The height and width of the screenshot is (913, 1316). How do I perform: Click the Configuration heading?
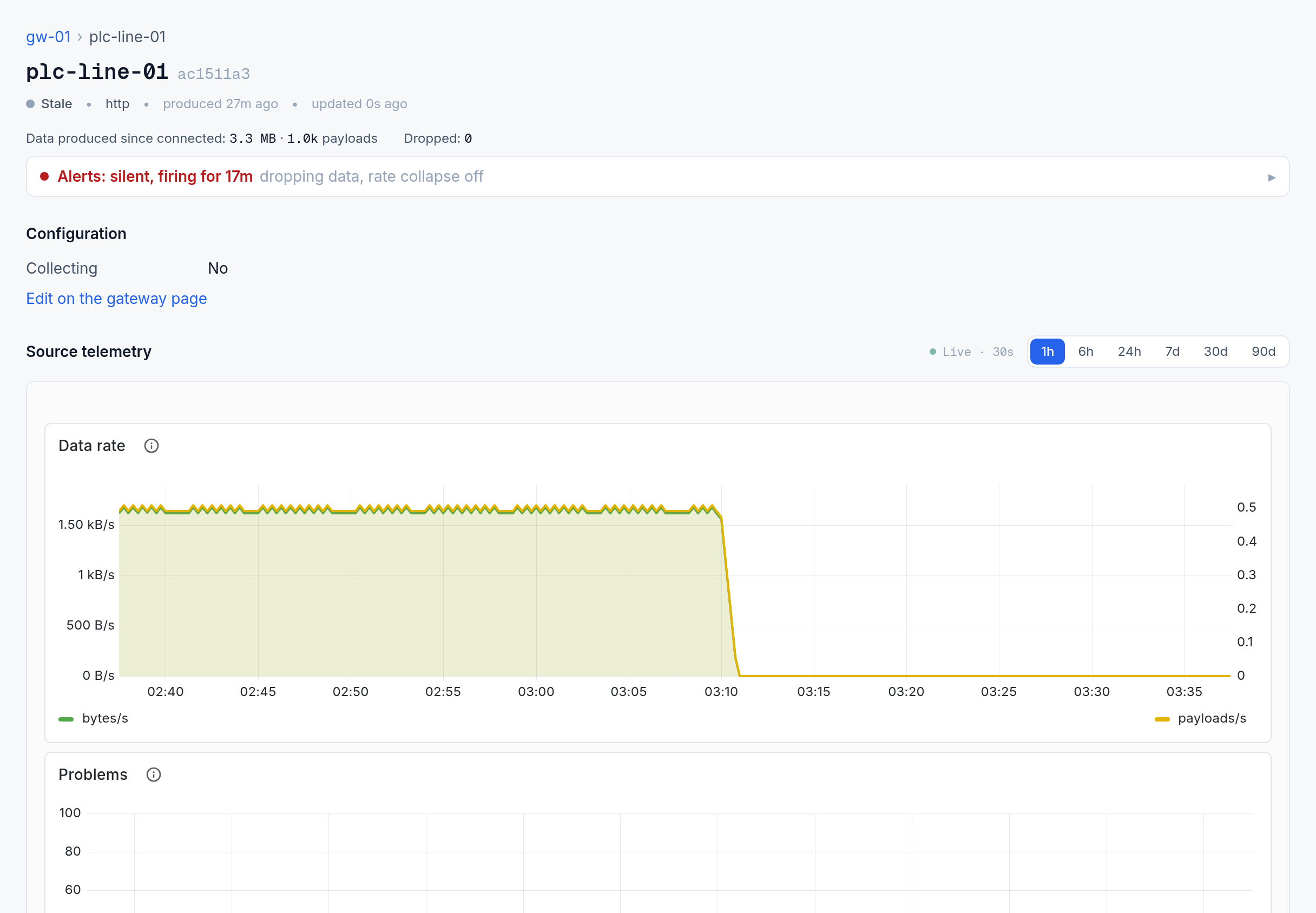click(76, 234)
